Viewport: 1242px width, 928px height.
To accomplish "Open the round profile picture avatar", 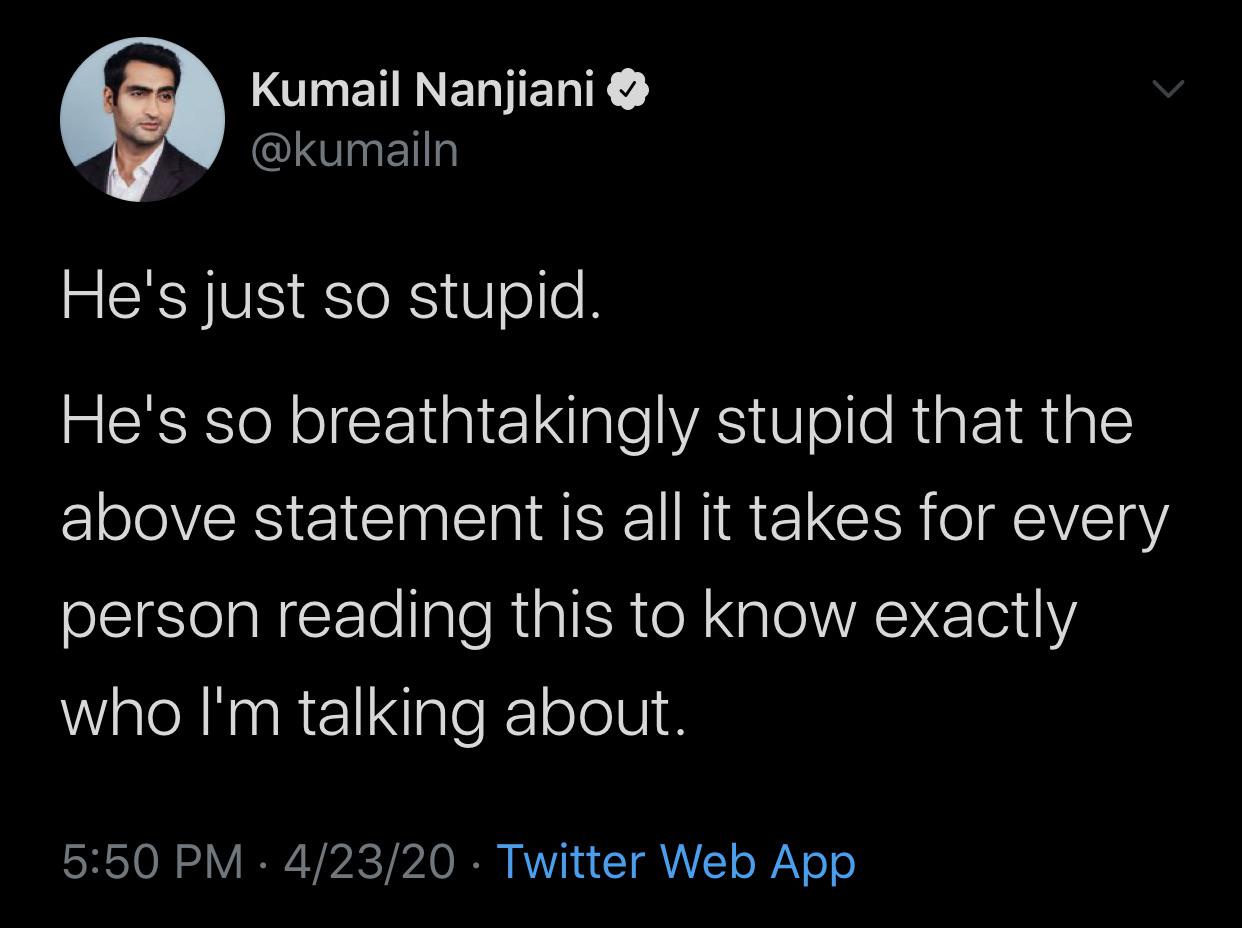I will pos(142,119).
